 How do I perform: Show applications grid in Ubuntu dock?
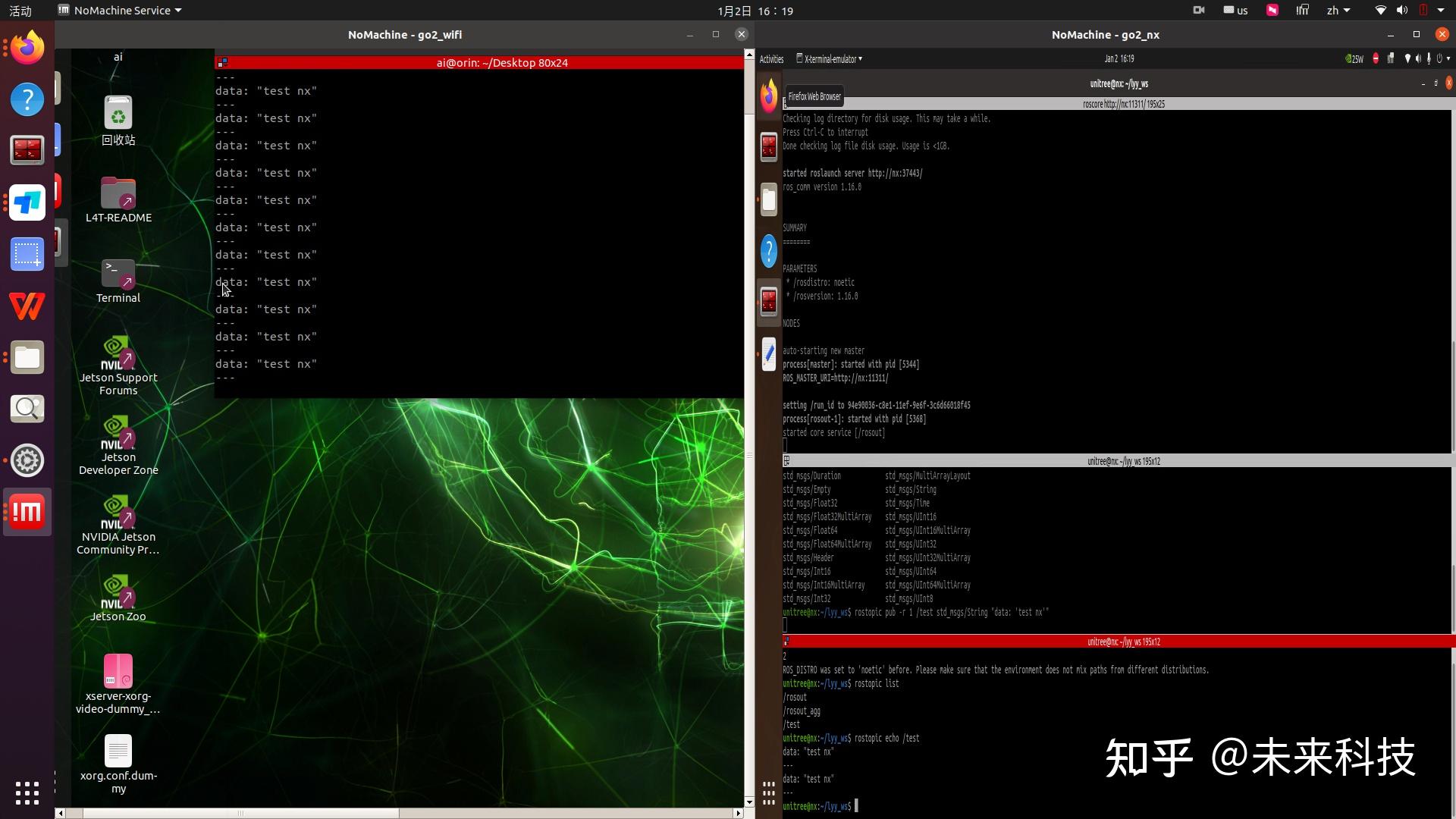[x=27, y=793]
